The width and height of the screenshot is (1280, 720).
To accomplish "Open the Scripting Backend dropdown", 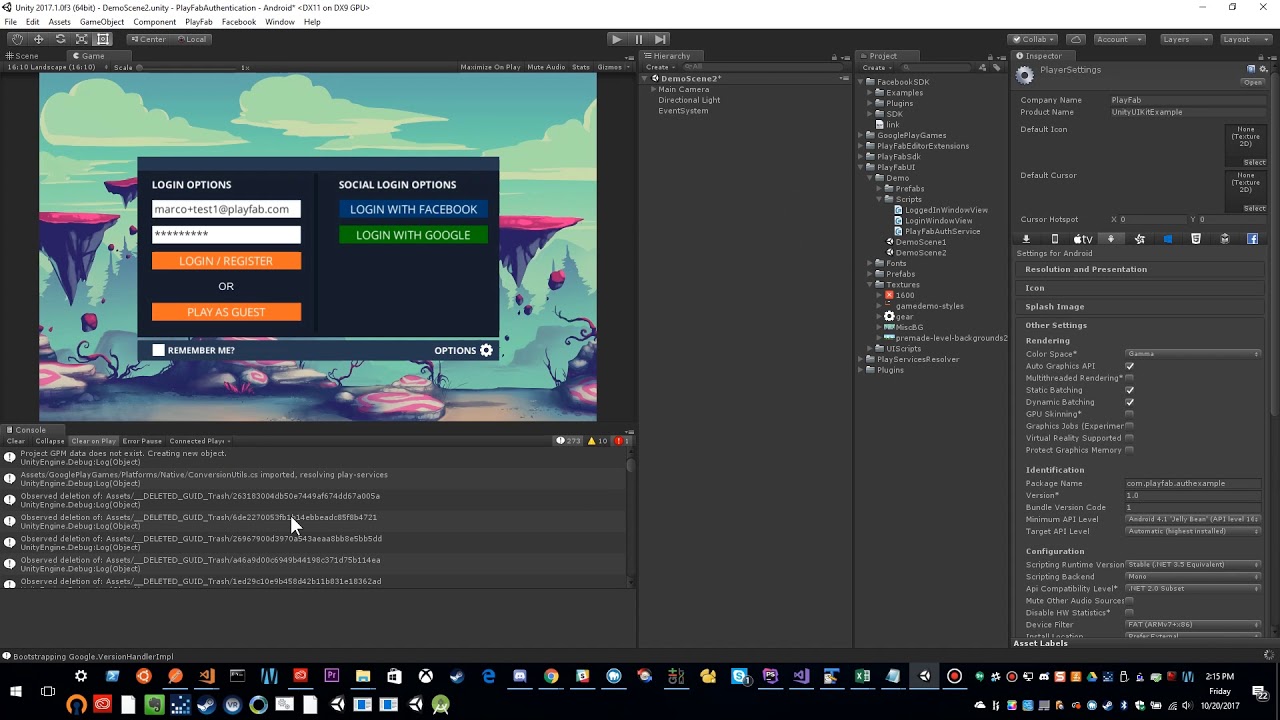I will [x=1193, y=576].
